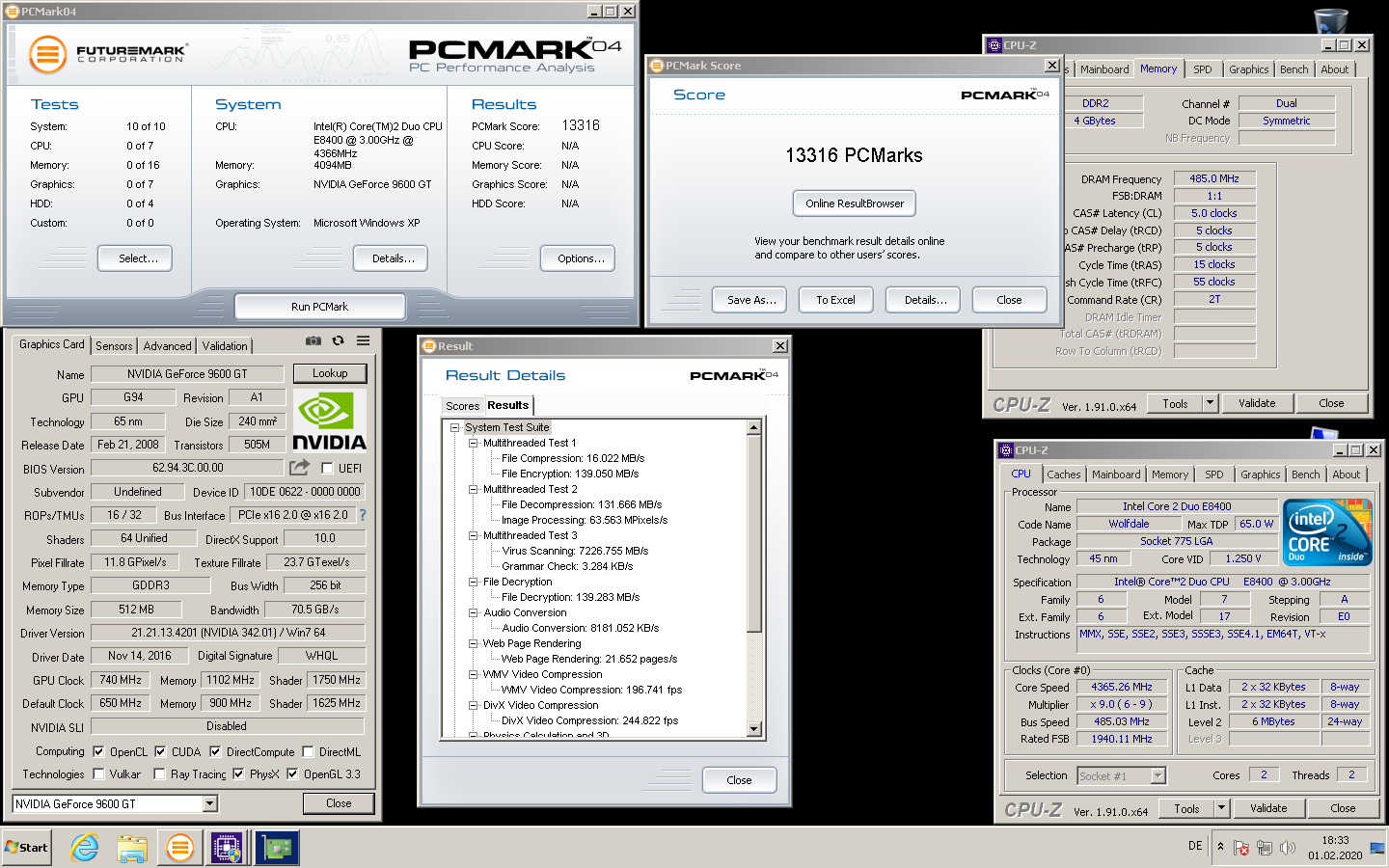Image resolution: width=1389 pixels, height=868 pixels.
Task: Switch to GPU-Z taskbar icon
Action: point(277,848)
